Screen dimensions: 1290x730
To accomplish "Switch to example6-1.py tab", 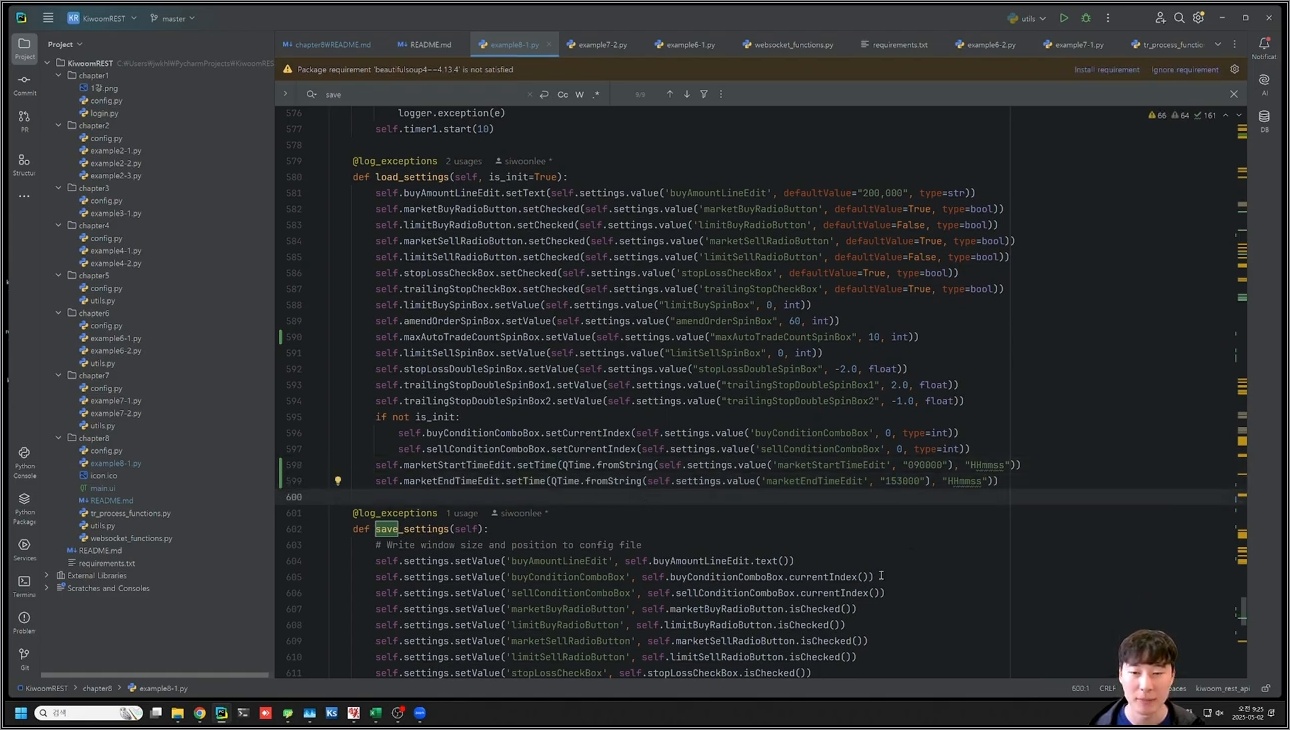I will pyautogui.click(x=685, y=44).
